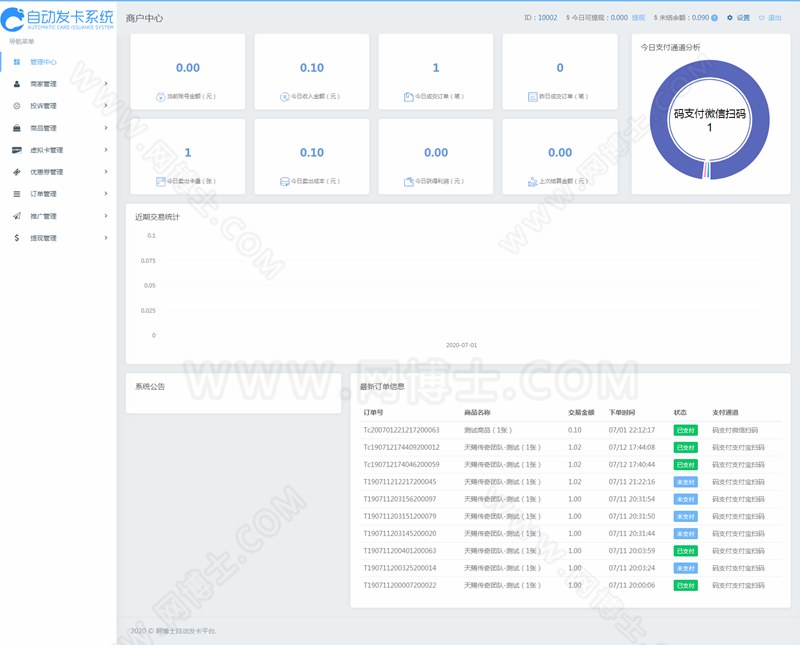Expand the 投诉管理 submenu chevron

coord(106,106)
